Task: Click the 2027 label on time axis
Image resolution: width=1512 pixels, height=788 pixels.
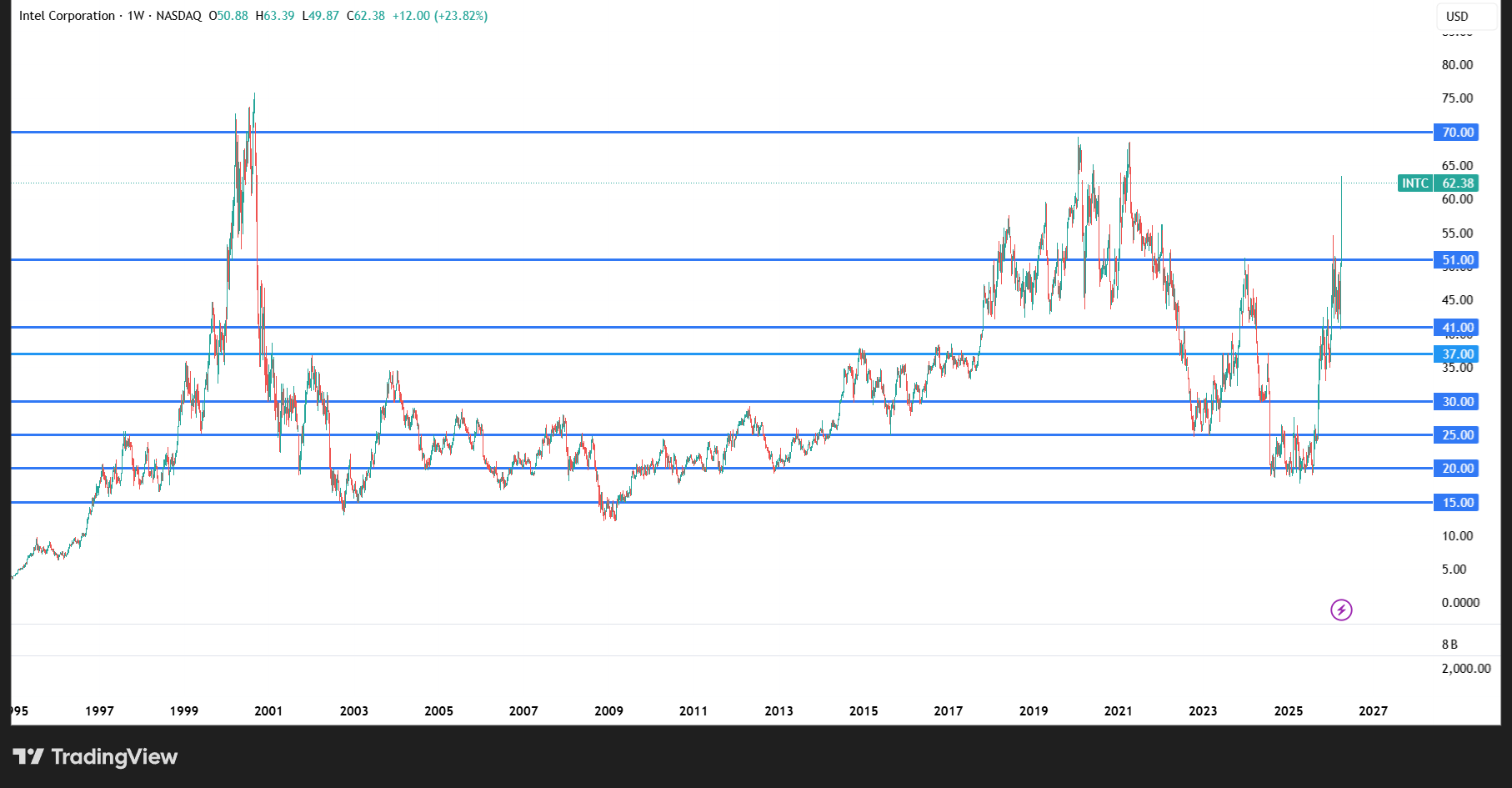Action: 1374,710
